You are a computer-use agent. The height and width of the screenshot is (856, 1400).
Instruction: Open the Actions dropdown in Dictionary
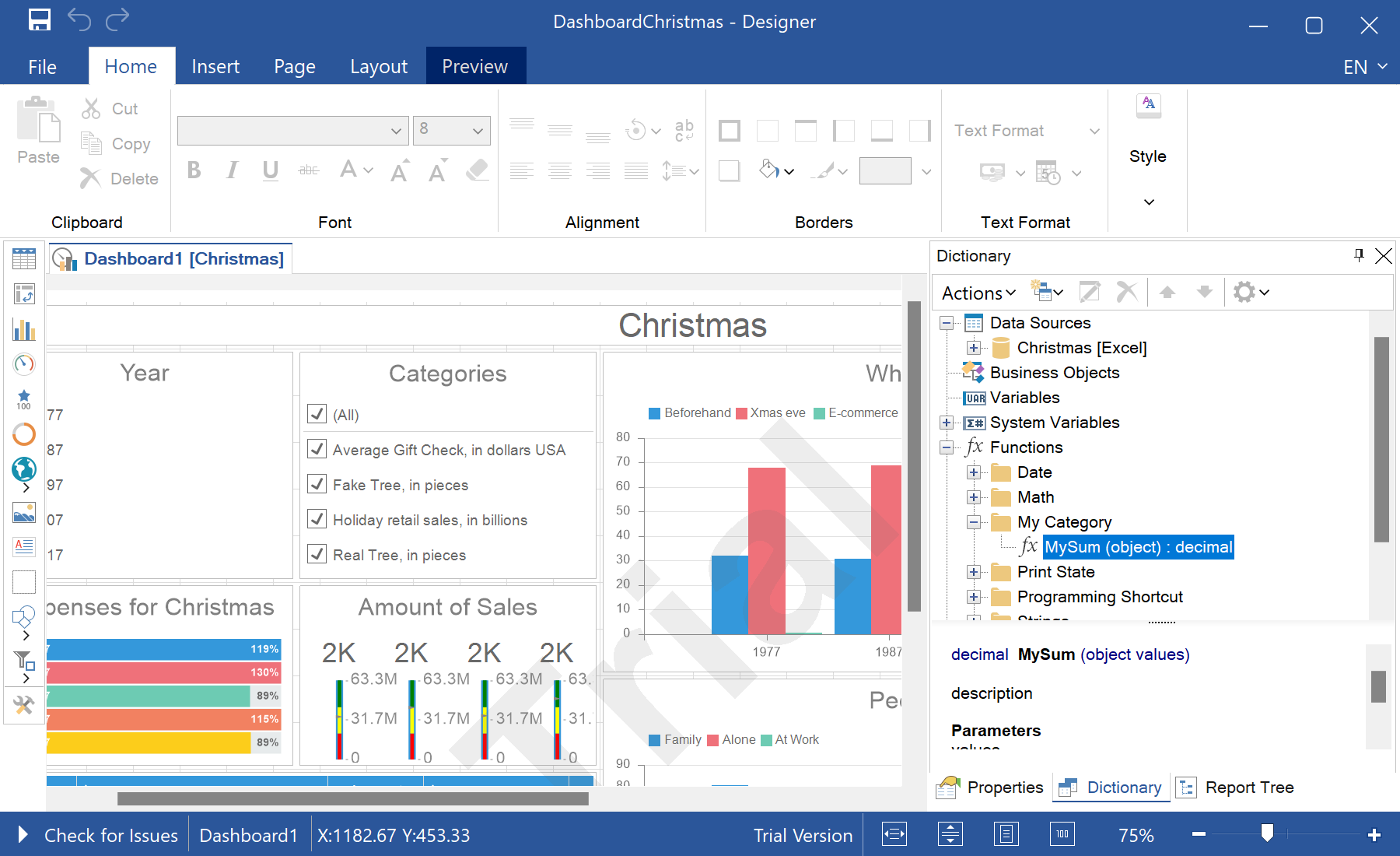(978, 293)
